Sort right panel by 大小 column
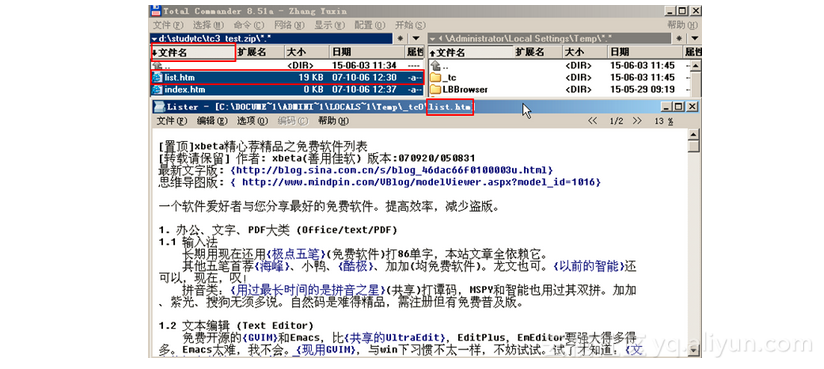The width and height of the screenshot is (824, 369). coord(585,53)
